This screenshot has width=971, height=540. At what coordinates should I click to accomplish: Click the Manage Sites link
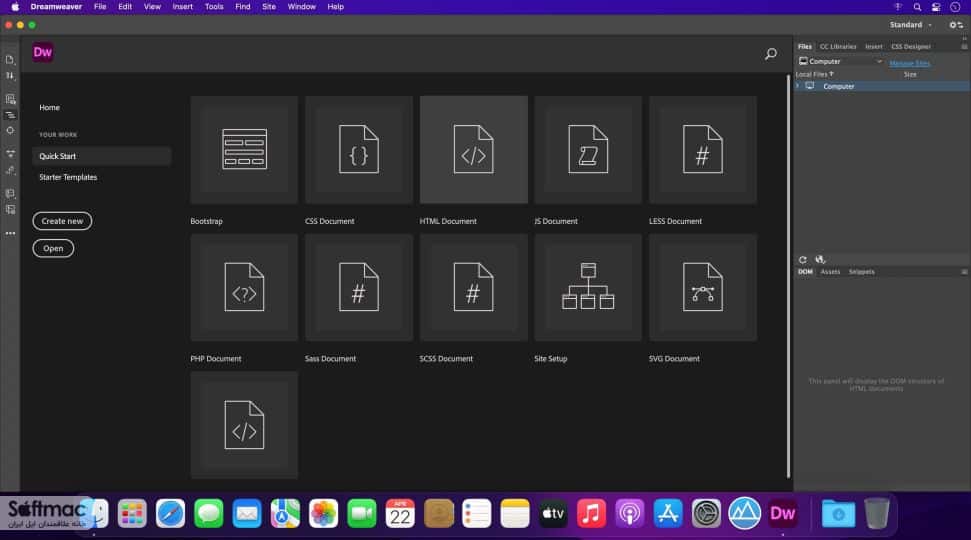(910, 63)
